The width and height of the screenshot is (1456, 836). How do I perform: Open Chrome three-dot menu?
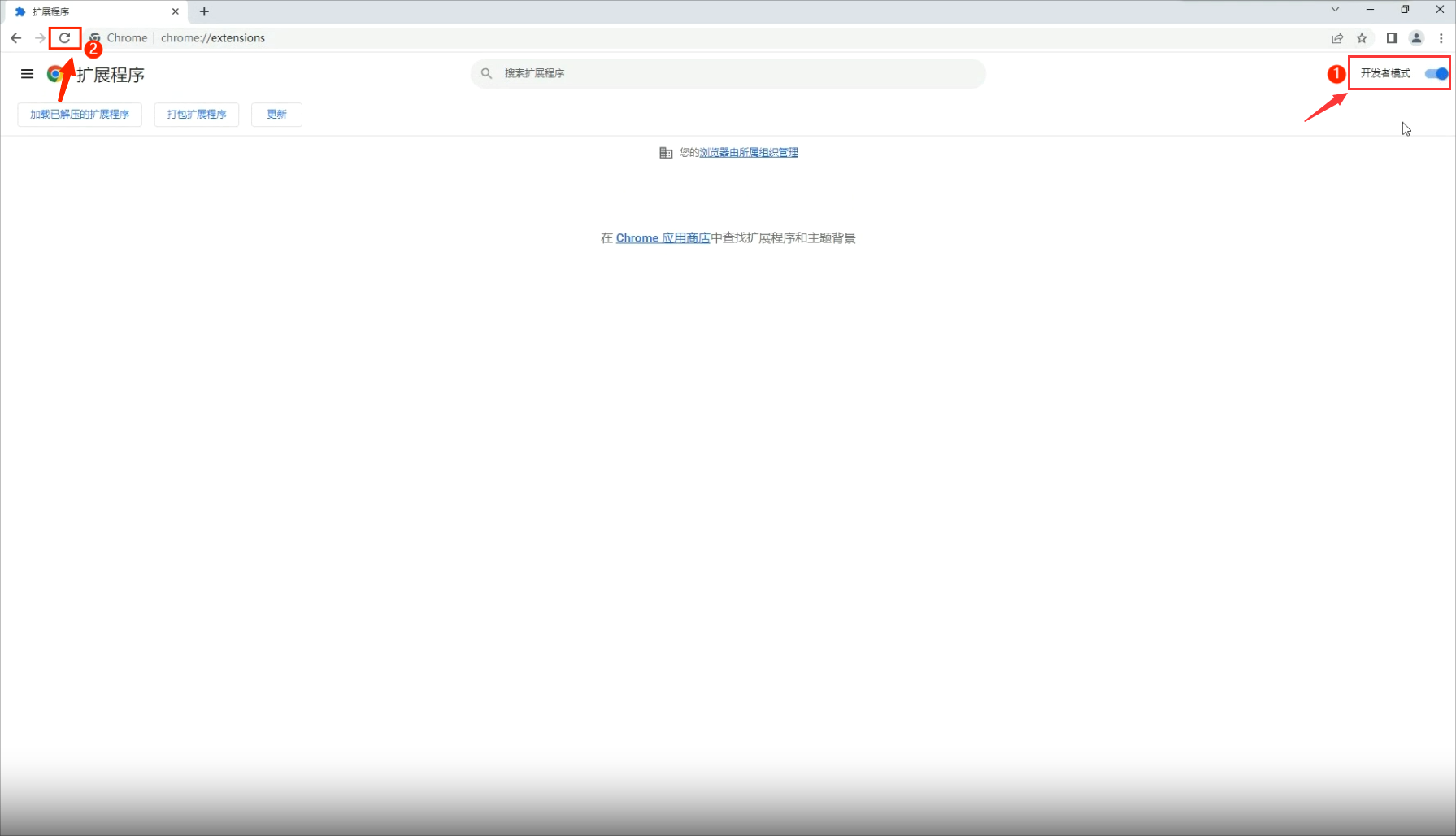click(1441, 38)
